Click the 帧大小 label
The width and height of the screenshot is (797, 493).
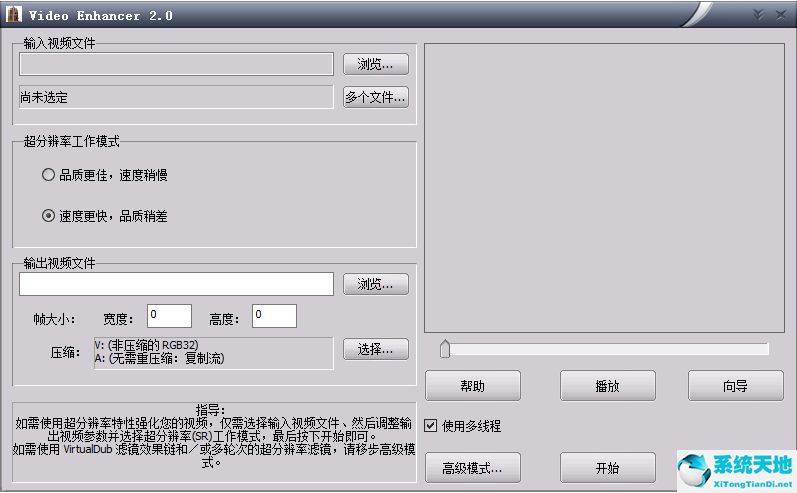click(54, 319)
